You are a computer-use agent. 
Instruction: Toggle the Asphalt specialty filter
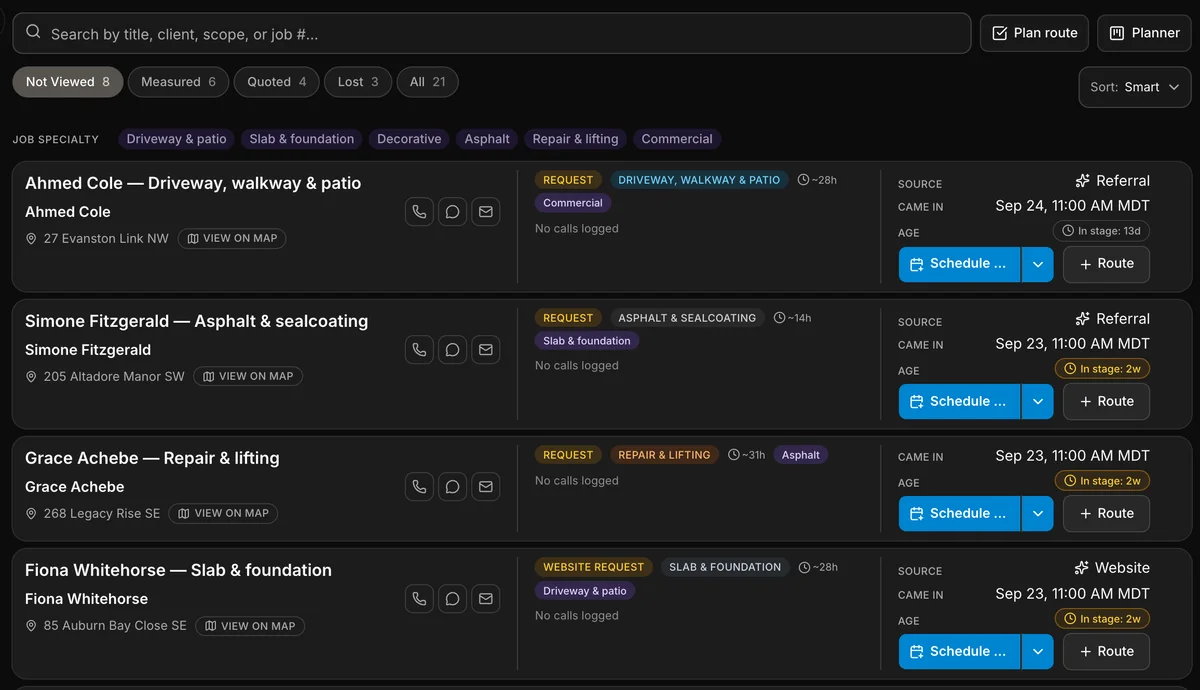pos(487,139)
